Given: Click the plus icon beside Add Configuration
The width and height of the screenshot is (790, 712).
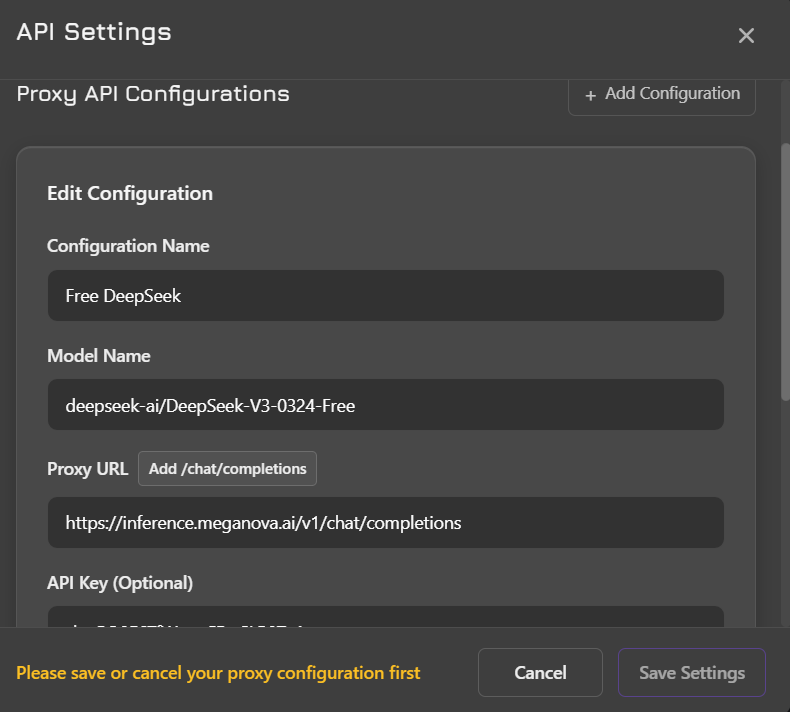Looking at the screenshot, I should coord(590,94).
